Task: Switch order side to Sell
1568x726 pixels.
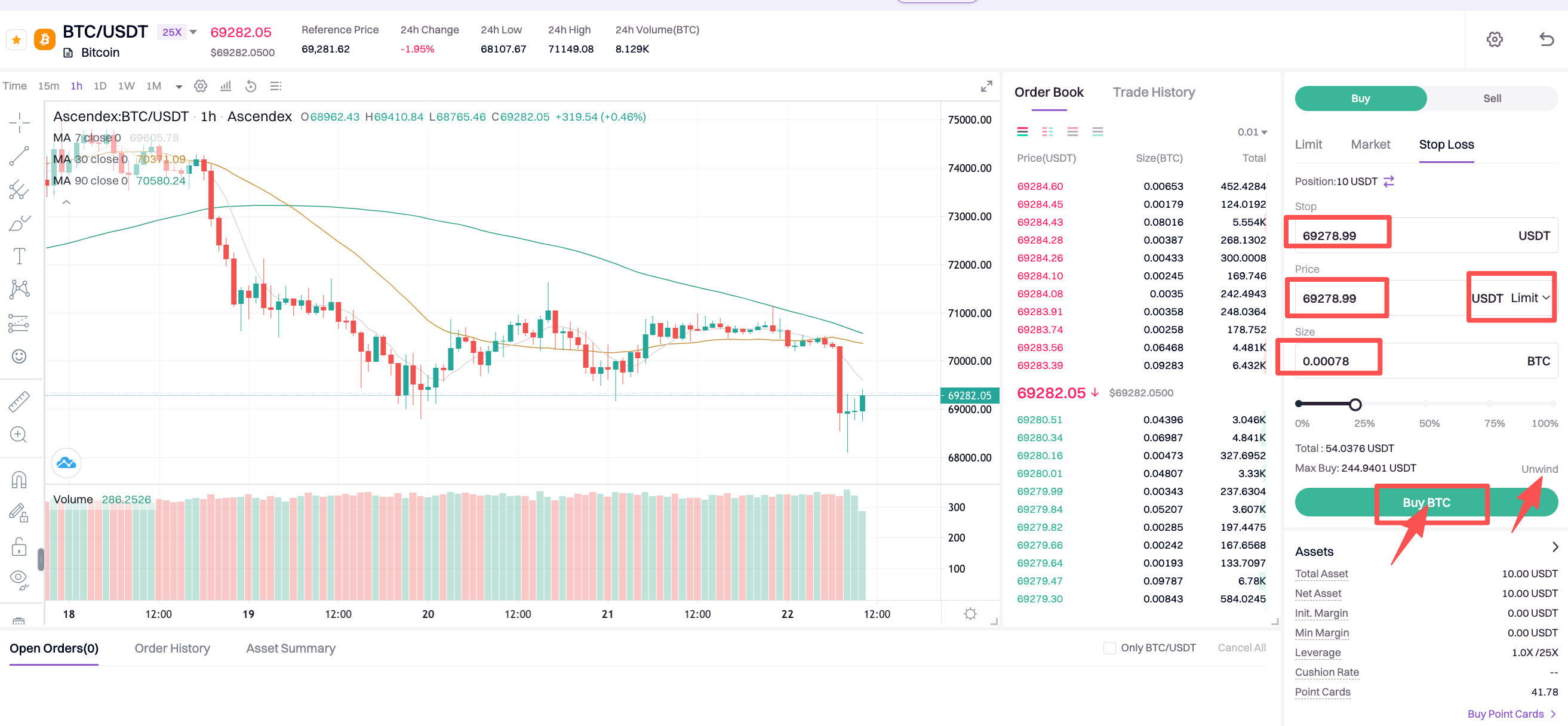Action: (x=1492, y=99)
